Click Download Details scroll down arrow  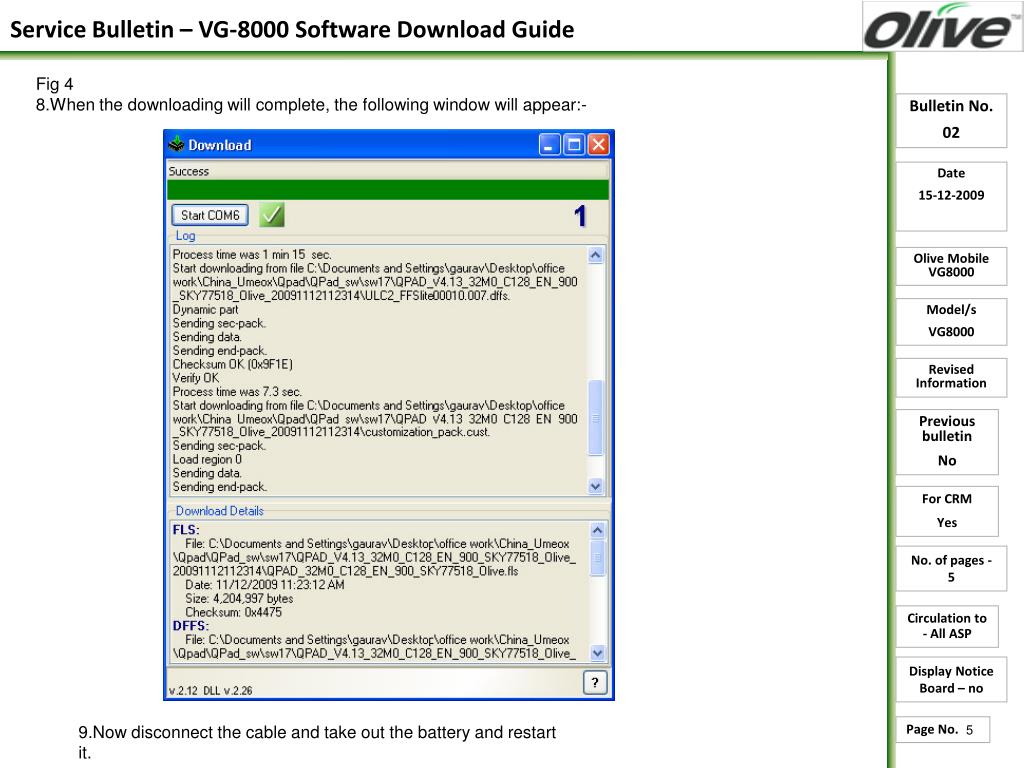598,652
